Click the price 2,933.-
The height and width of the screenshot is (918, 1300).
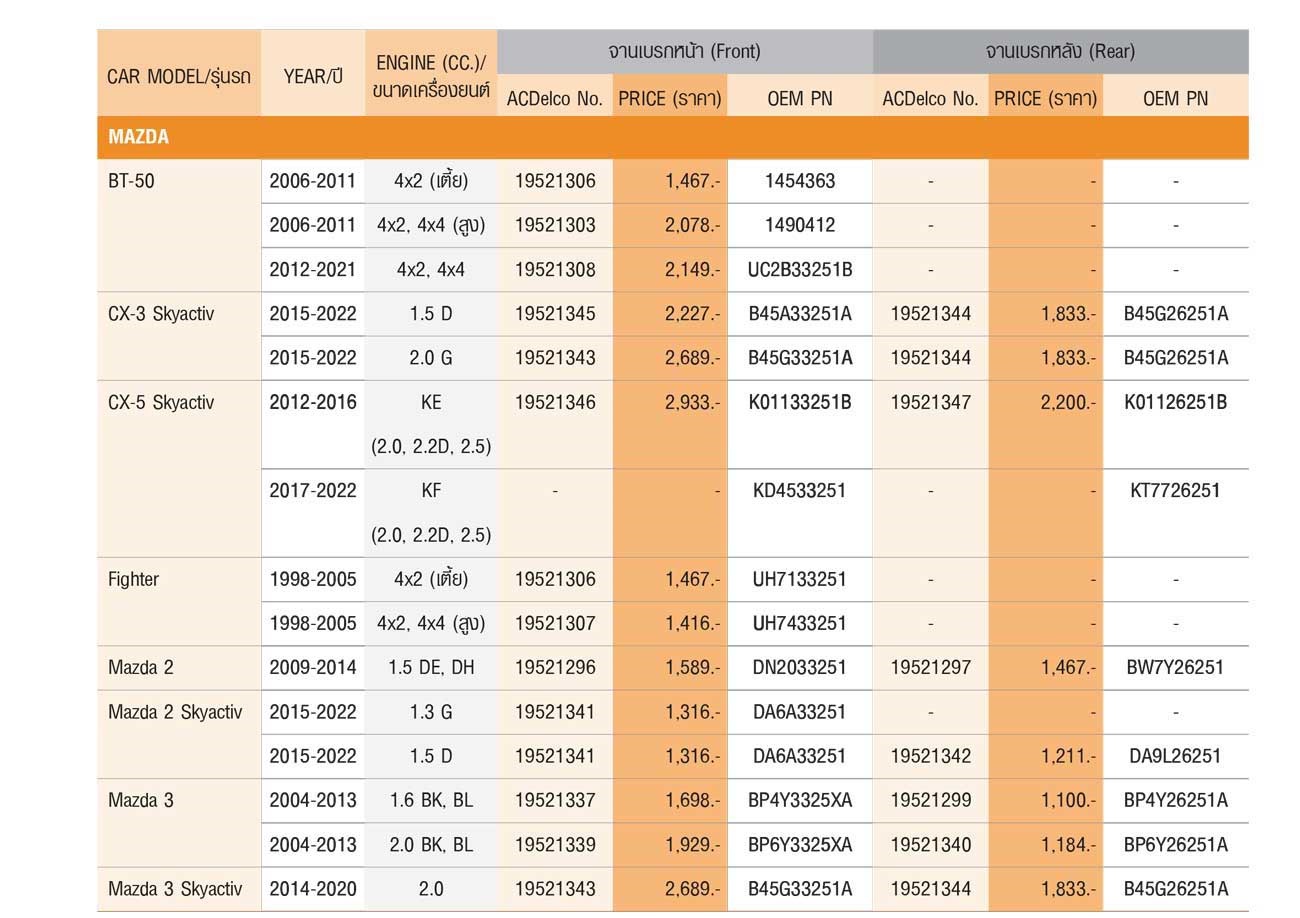point(692,402)
